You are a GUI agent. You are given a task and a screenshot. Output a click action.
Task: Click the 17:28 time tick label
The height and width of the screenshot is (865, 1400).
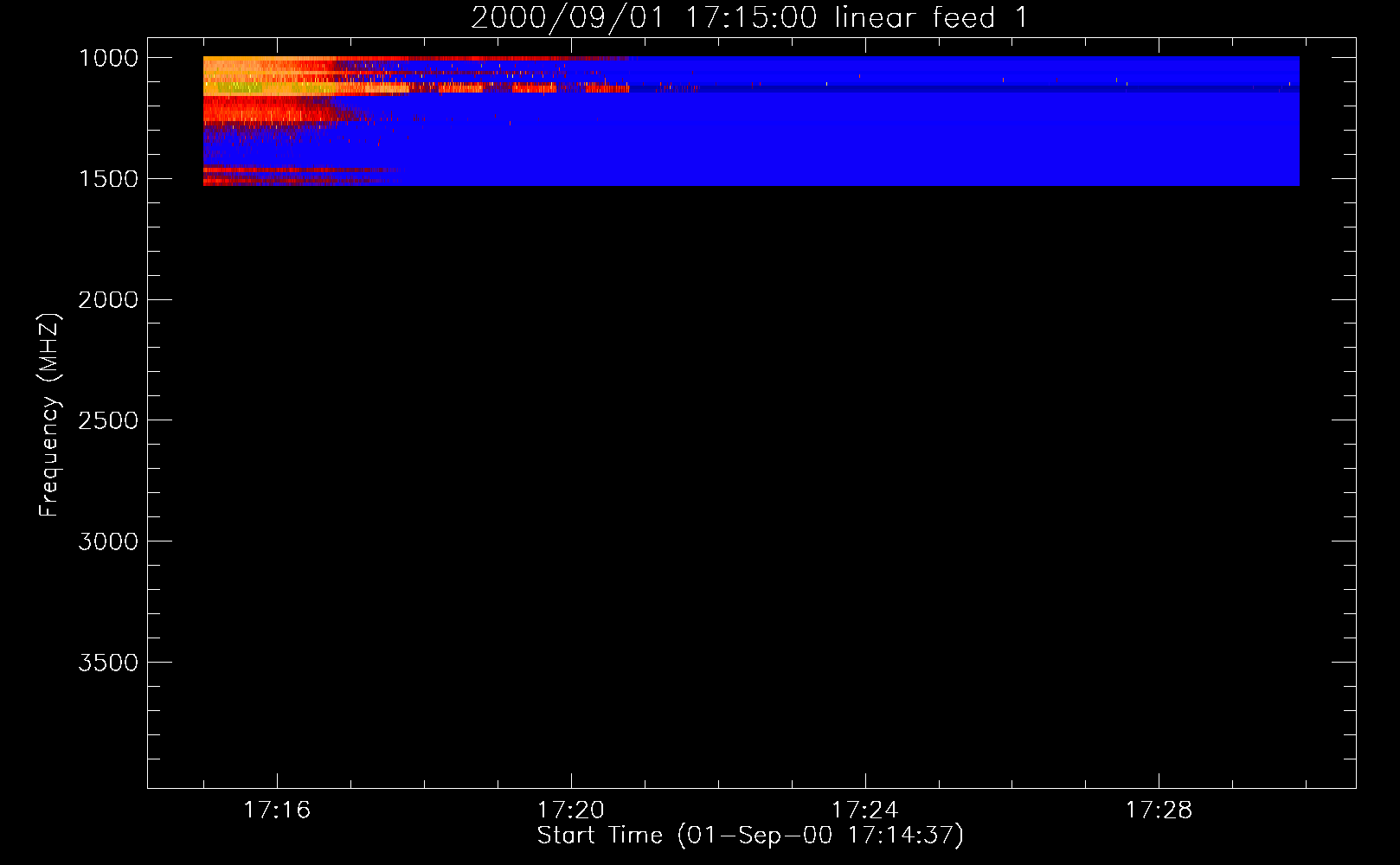[x=1159, y=811]
